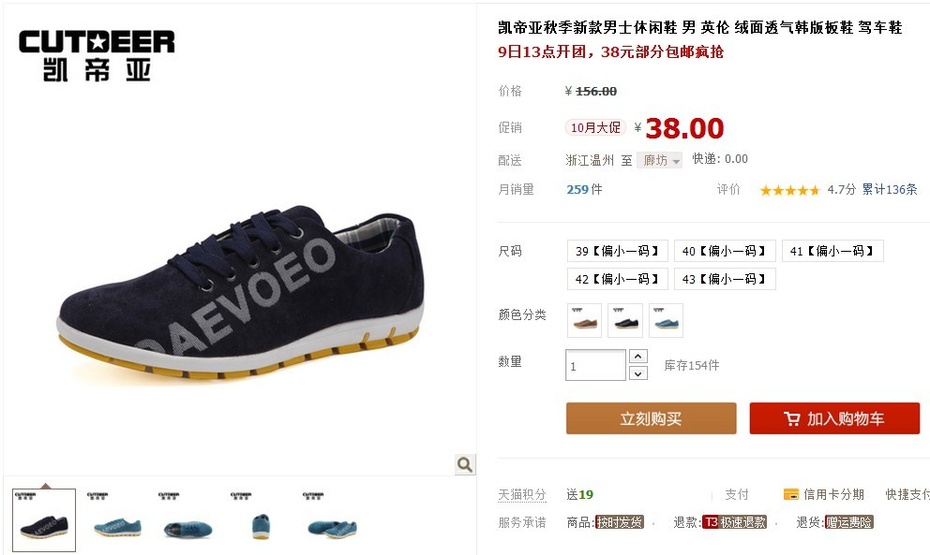Select size 43 option

(725, 279)
